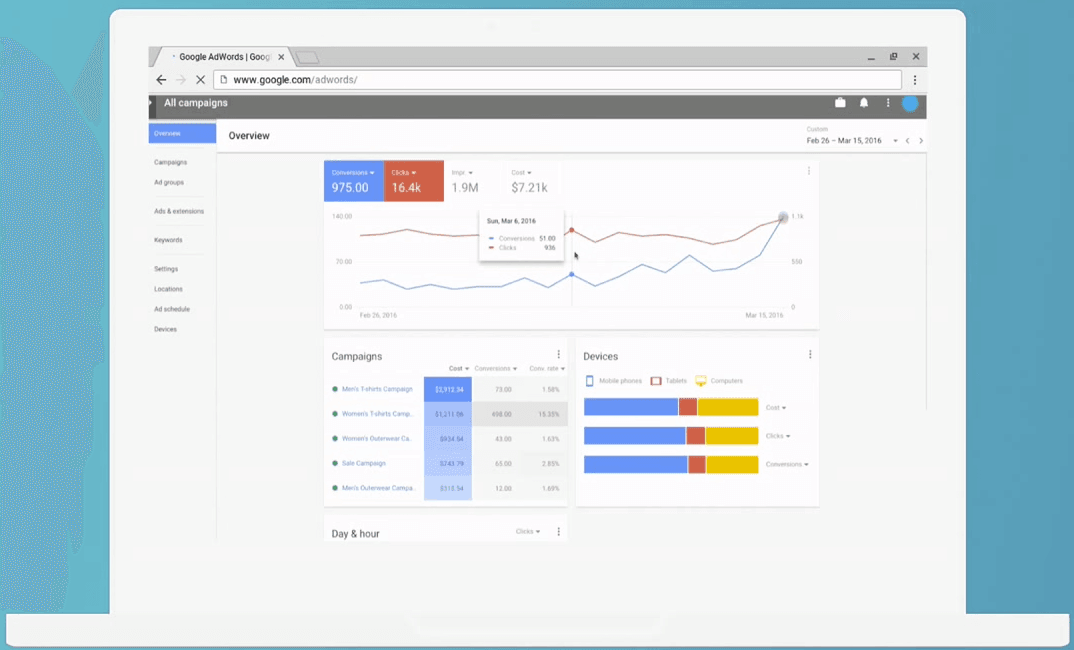Open the briefcase tools icon in header
Screen dimensions: 1074x650
pos(840,103)
